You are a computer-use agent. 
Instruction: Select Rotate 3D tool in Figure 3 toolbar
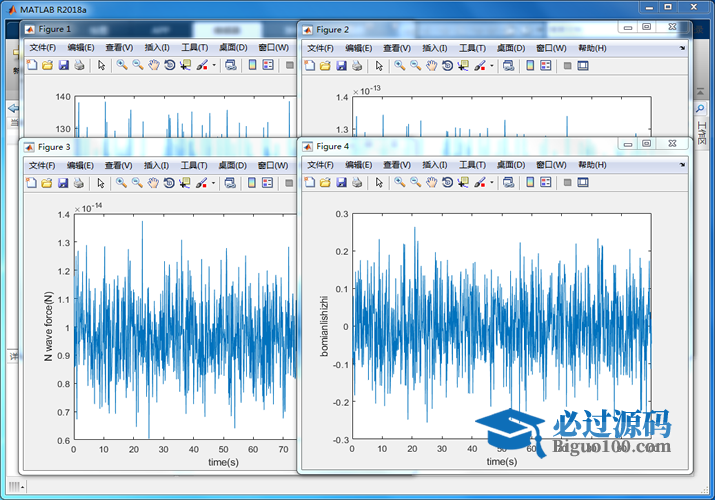(x=169, y=183)
